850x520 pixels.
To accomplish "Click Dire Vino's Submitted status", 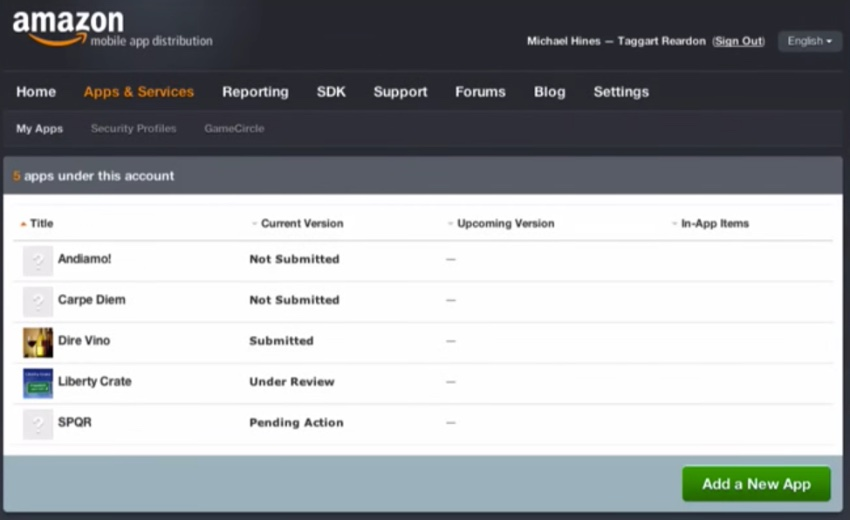I will click(x=281, y=341).
